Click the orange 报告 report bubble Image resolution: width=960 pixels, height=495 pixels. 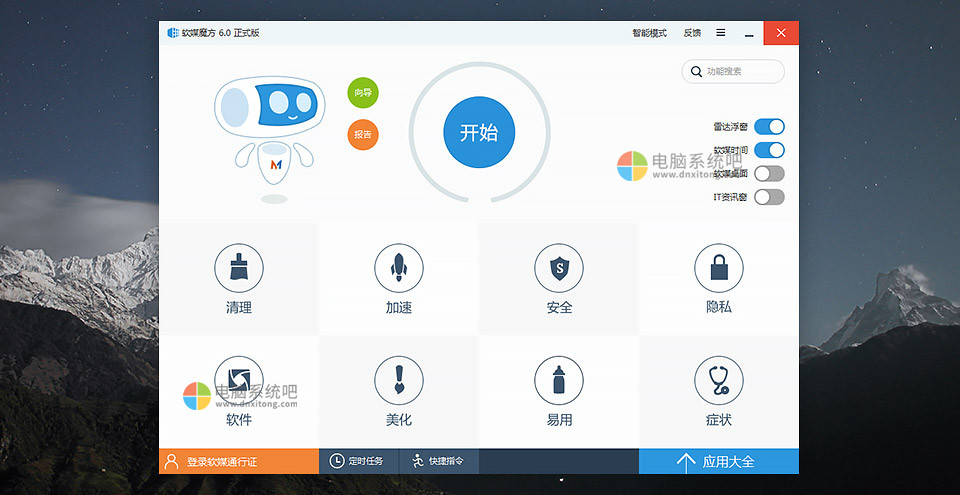(363, 135)
